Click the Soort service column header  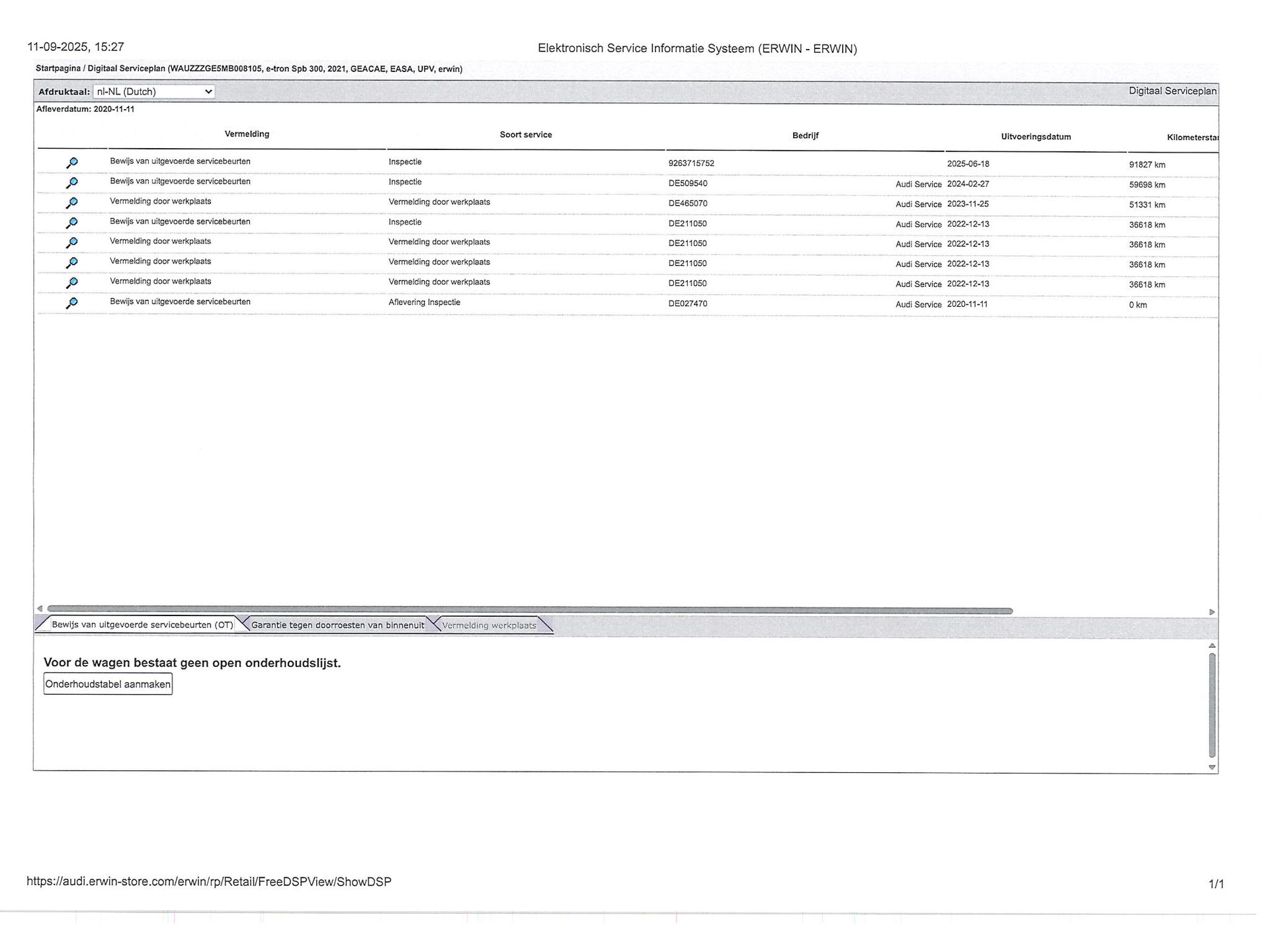pos(525,135)
